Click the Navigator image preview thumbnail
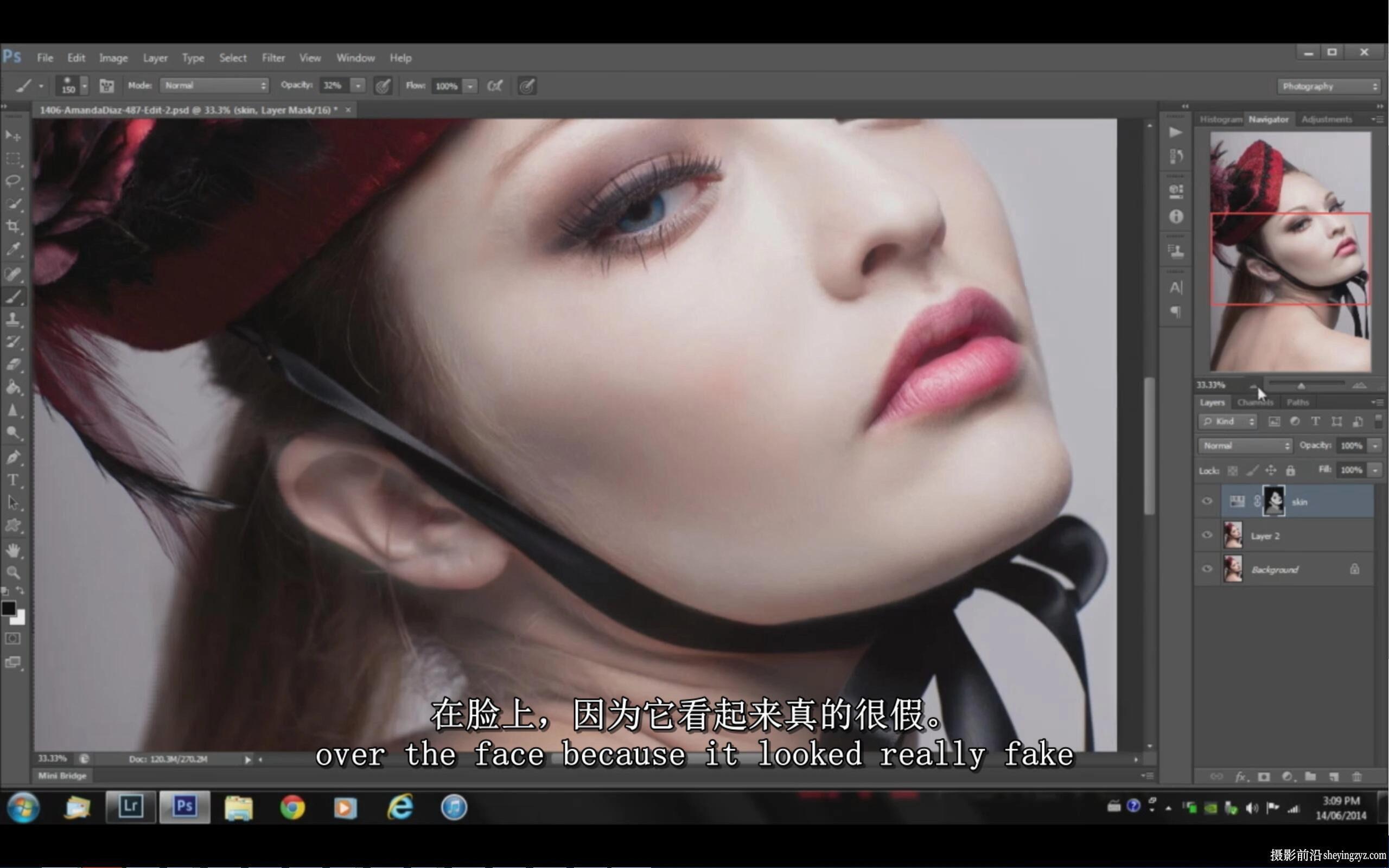The image size is (1389, 868). point(1290,252)
